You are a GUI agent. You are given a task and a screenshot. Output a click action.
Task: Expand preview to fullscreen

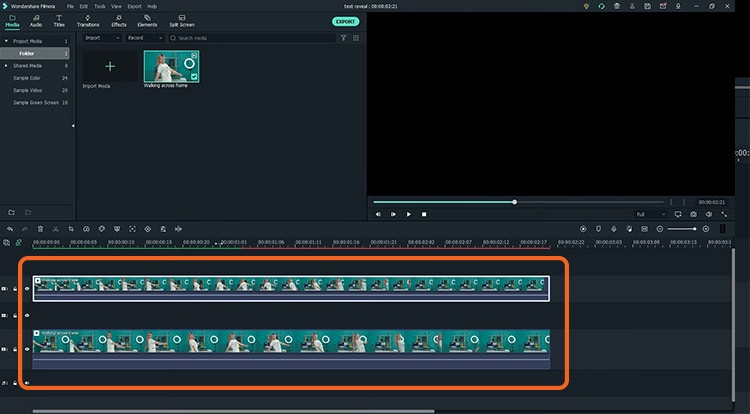click(724, 214)
